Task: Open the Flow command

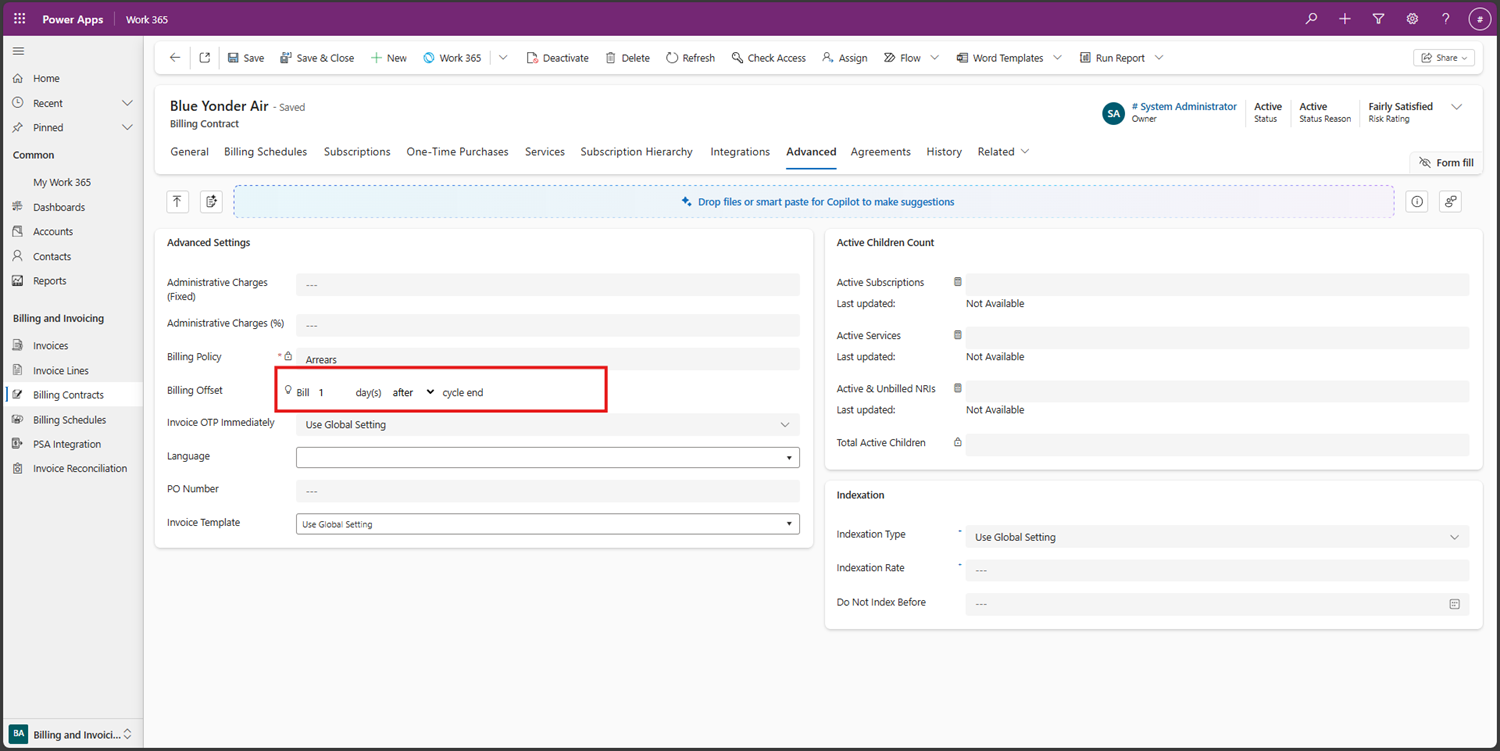Action: pos(902,58)
